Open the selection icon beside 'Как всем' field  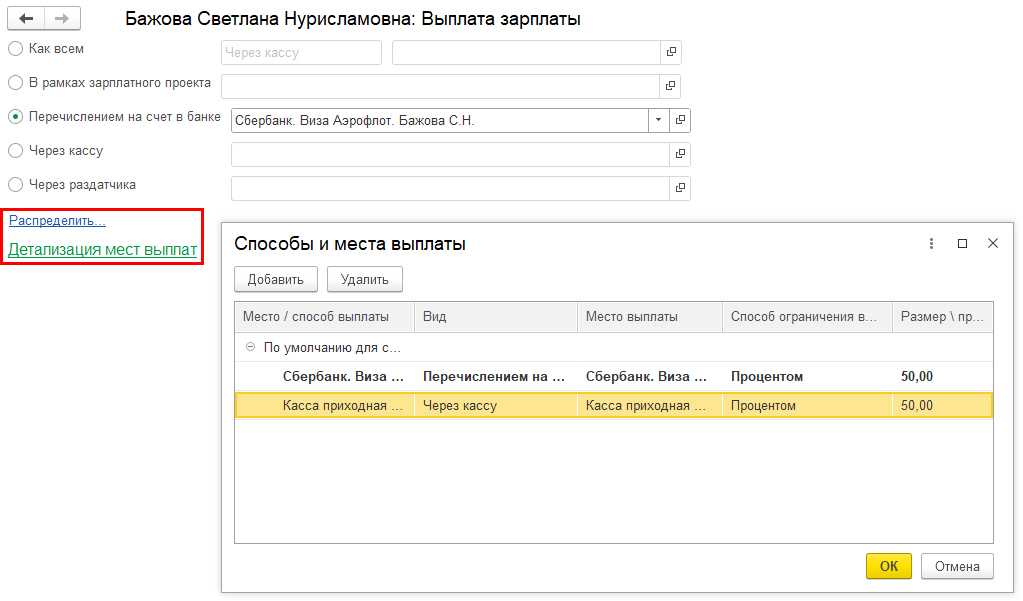[x=671, y=52]
